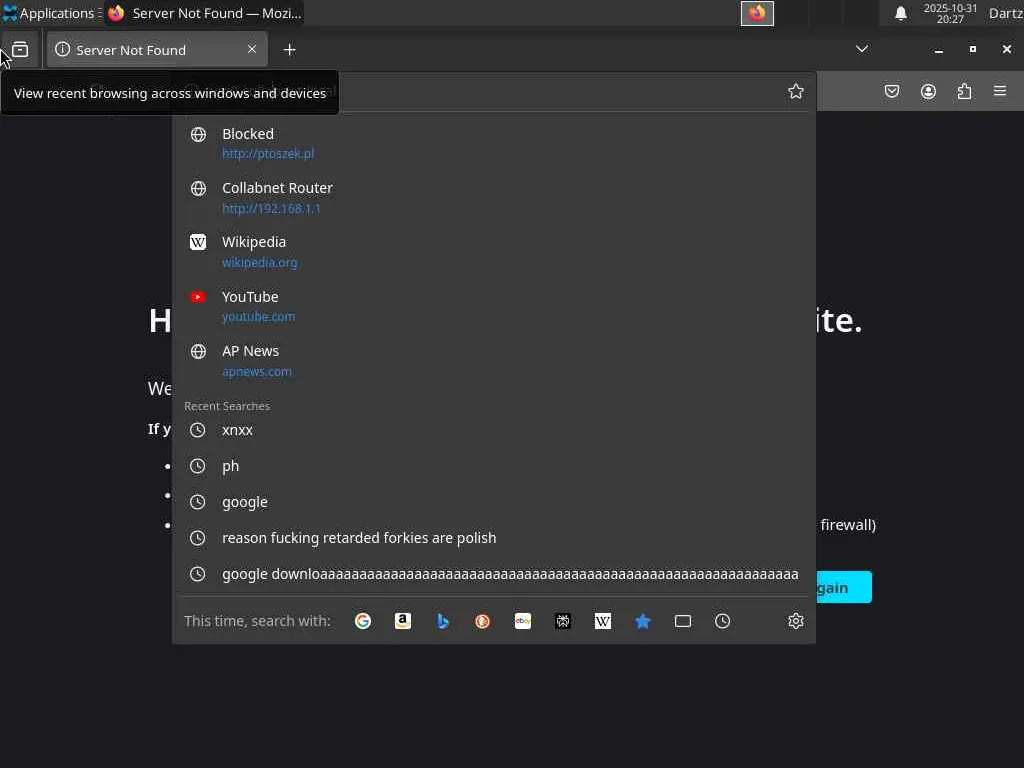Search with the black-and-white icon engine next to eBay
The image size is (1024, 768).
click(x=563, y=621)
